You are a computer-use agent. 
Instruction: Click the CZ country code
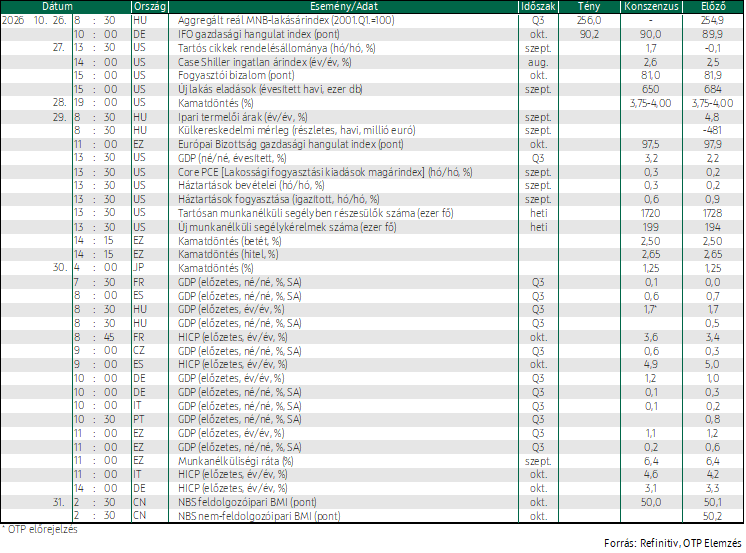139,351
